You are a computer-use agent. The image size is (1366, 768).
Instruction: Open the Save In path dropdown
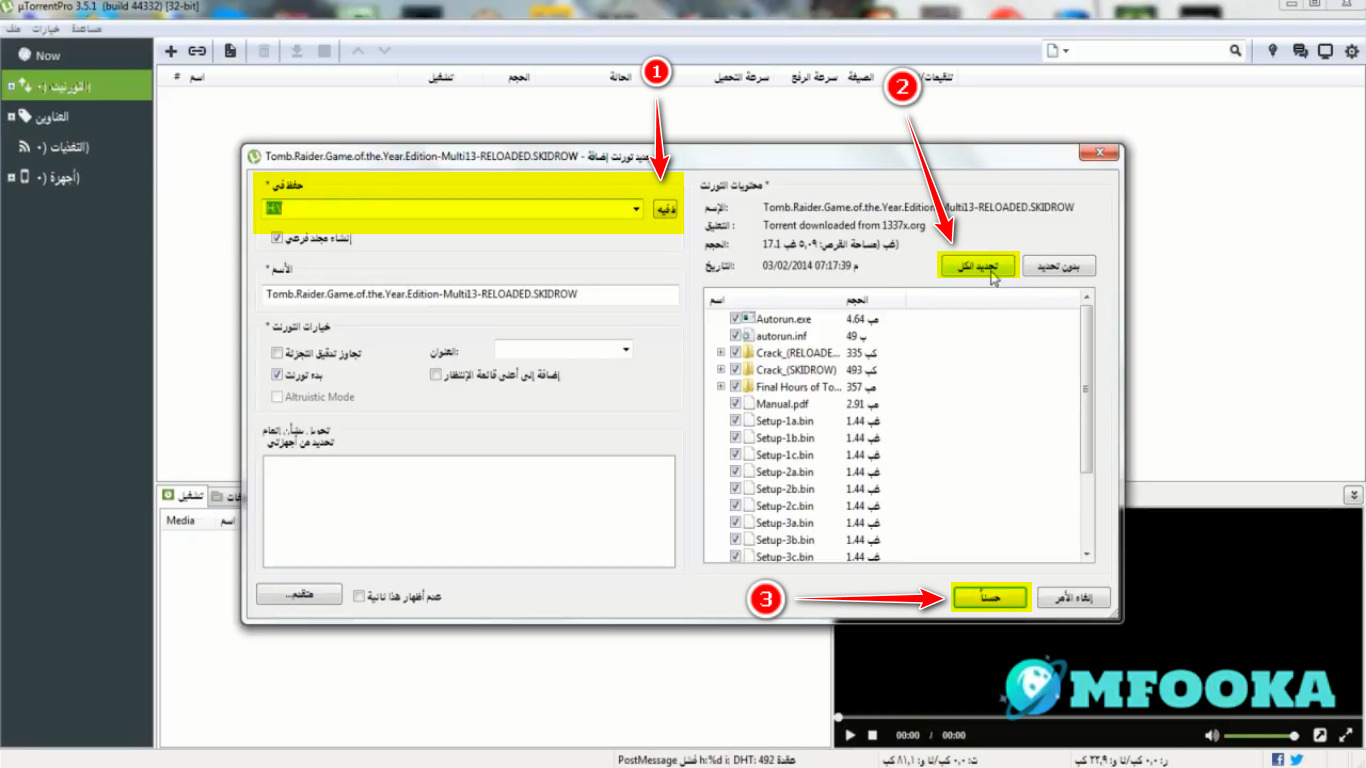point(636,209)
